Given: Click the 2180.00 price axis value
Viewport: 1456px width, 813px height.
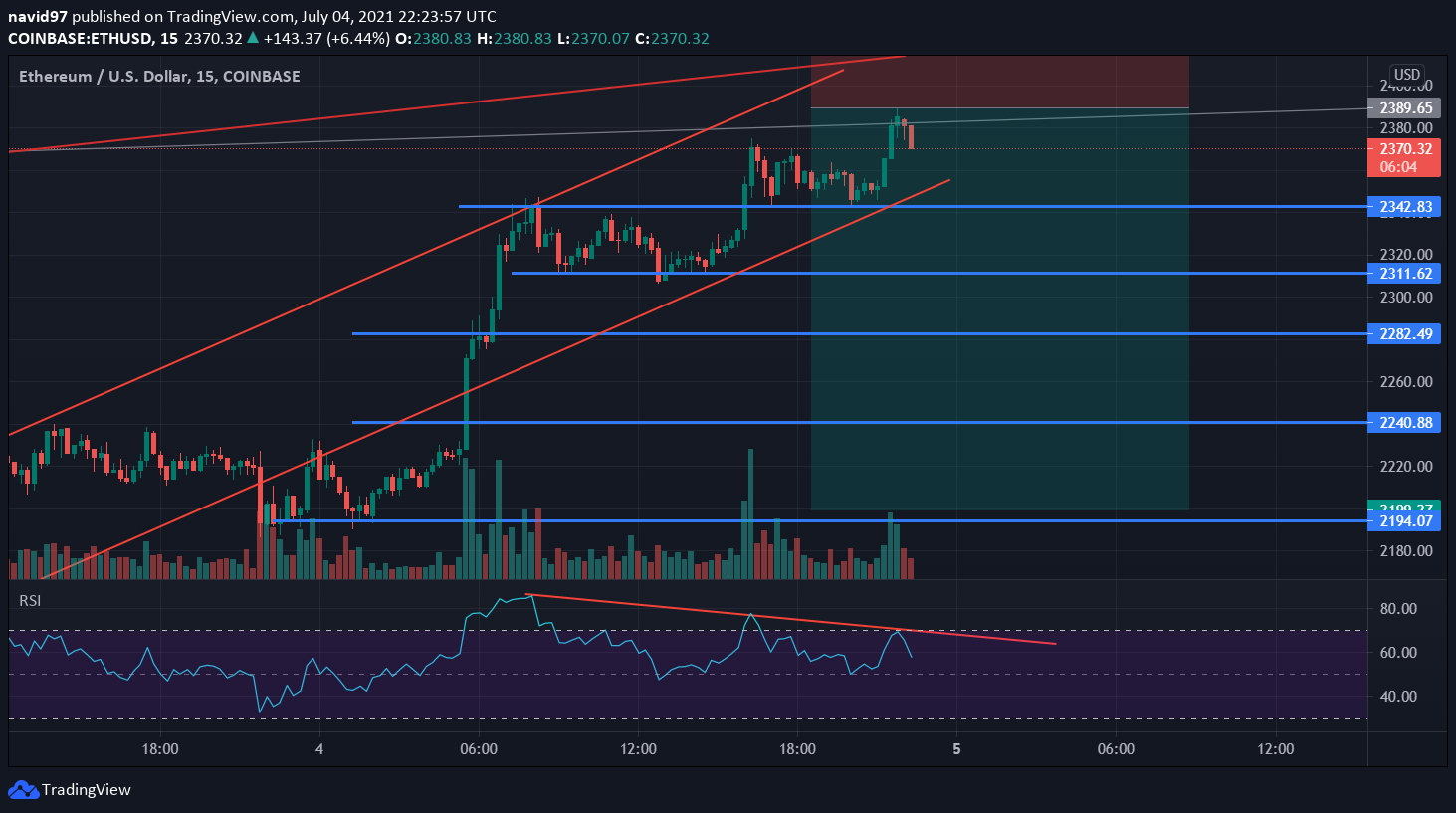Looking at the screenshot, I should (x=1406, y=550).
